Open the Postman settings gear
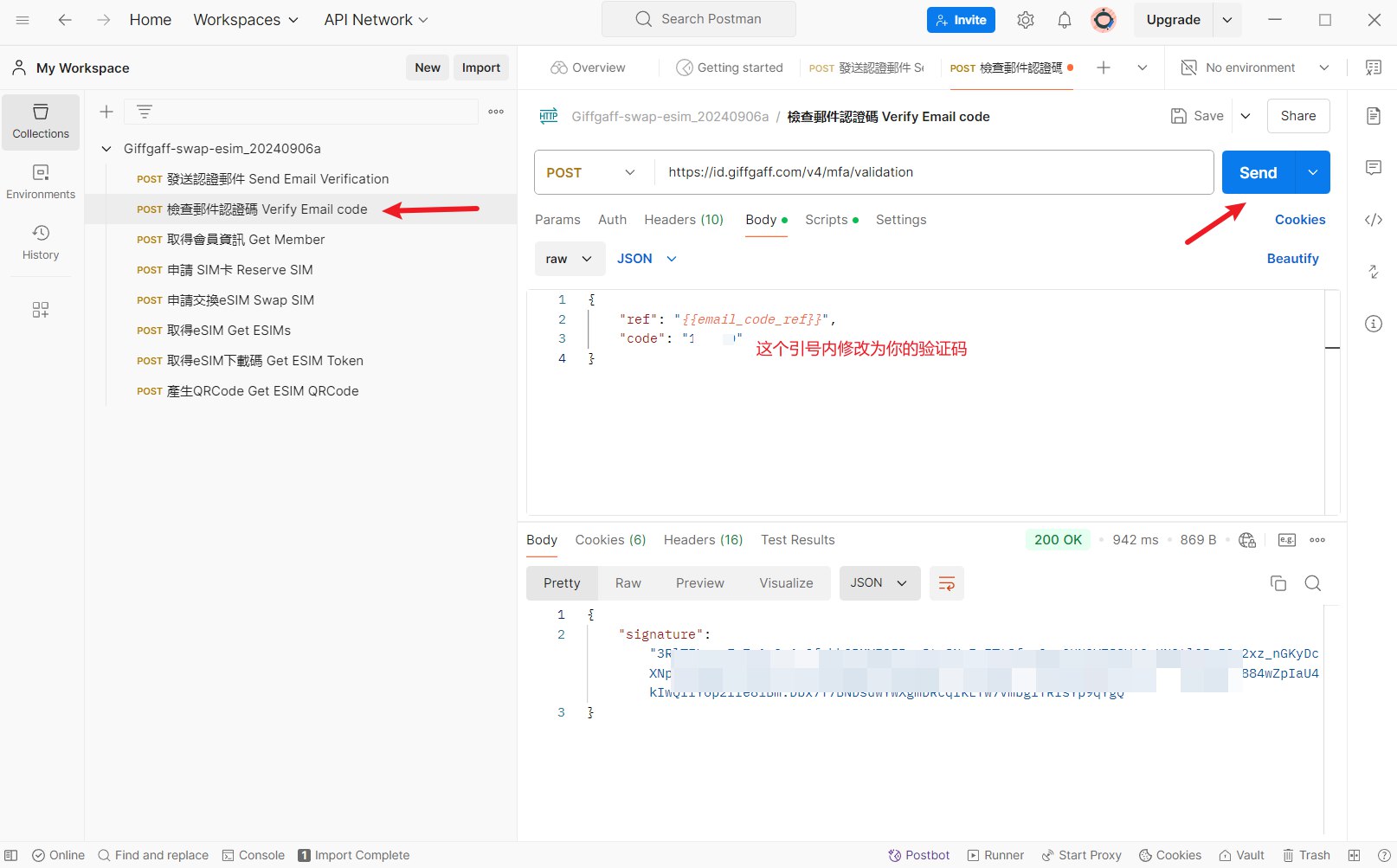1397x868 pixels. point(1026,20)
